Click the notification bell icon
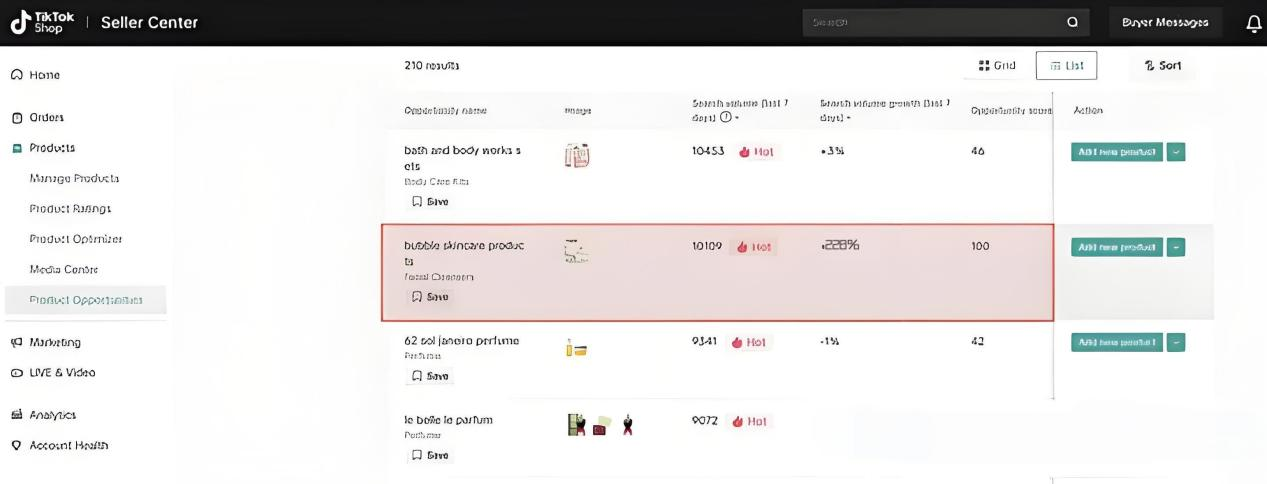1267x484 pixels. click(x=1254, y=23)
